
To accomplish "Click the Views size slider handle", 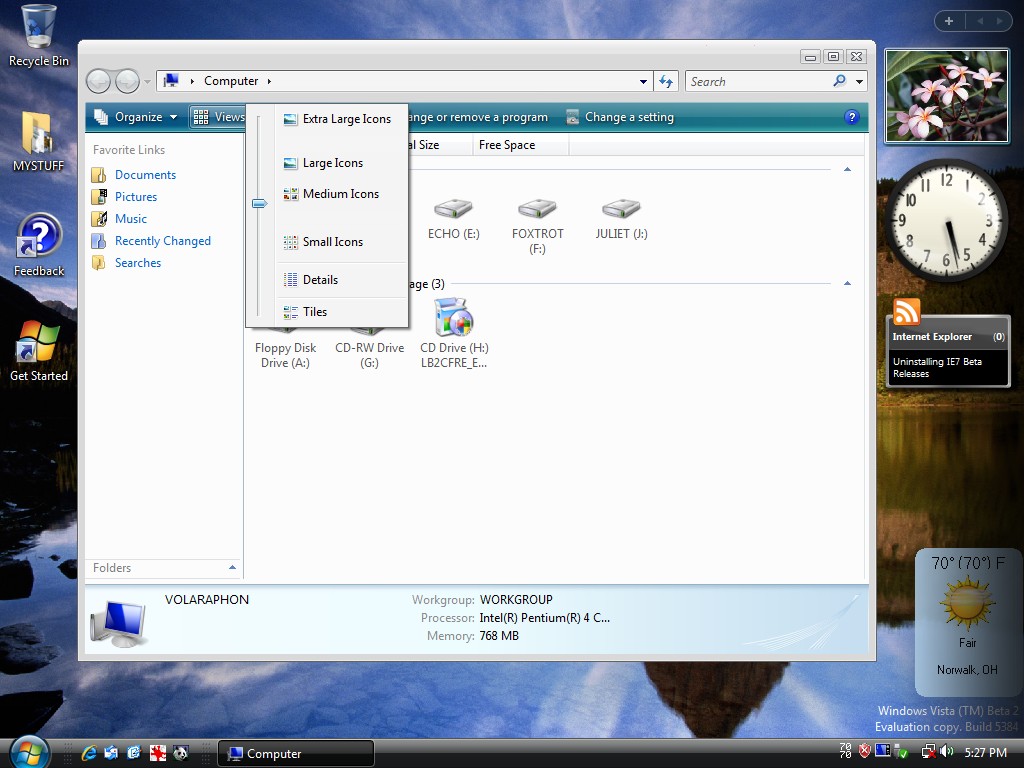I will [x=259, y=203].
